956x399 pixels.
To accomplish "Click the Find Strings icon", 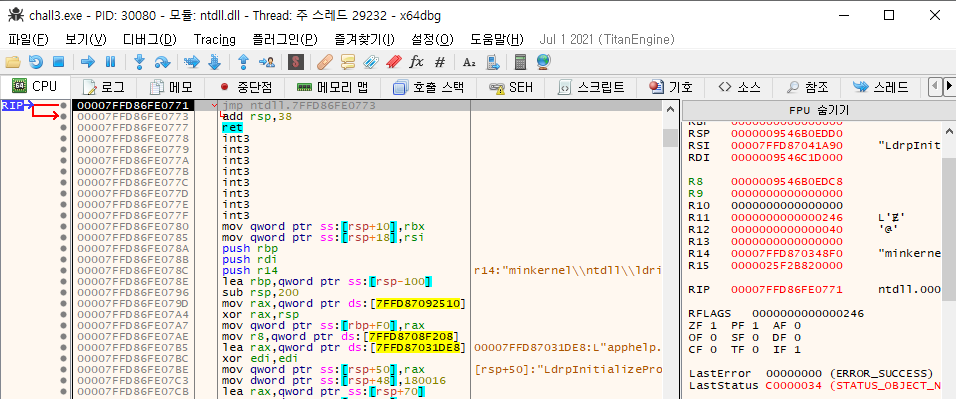I will pyautogui.click(x=469, y=62).
